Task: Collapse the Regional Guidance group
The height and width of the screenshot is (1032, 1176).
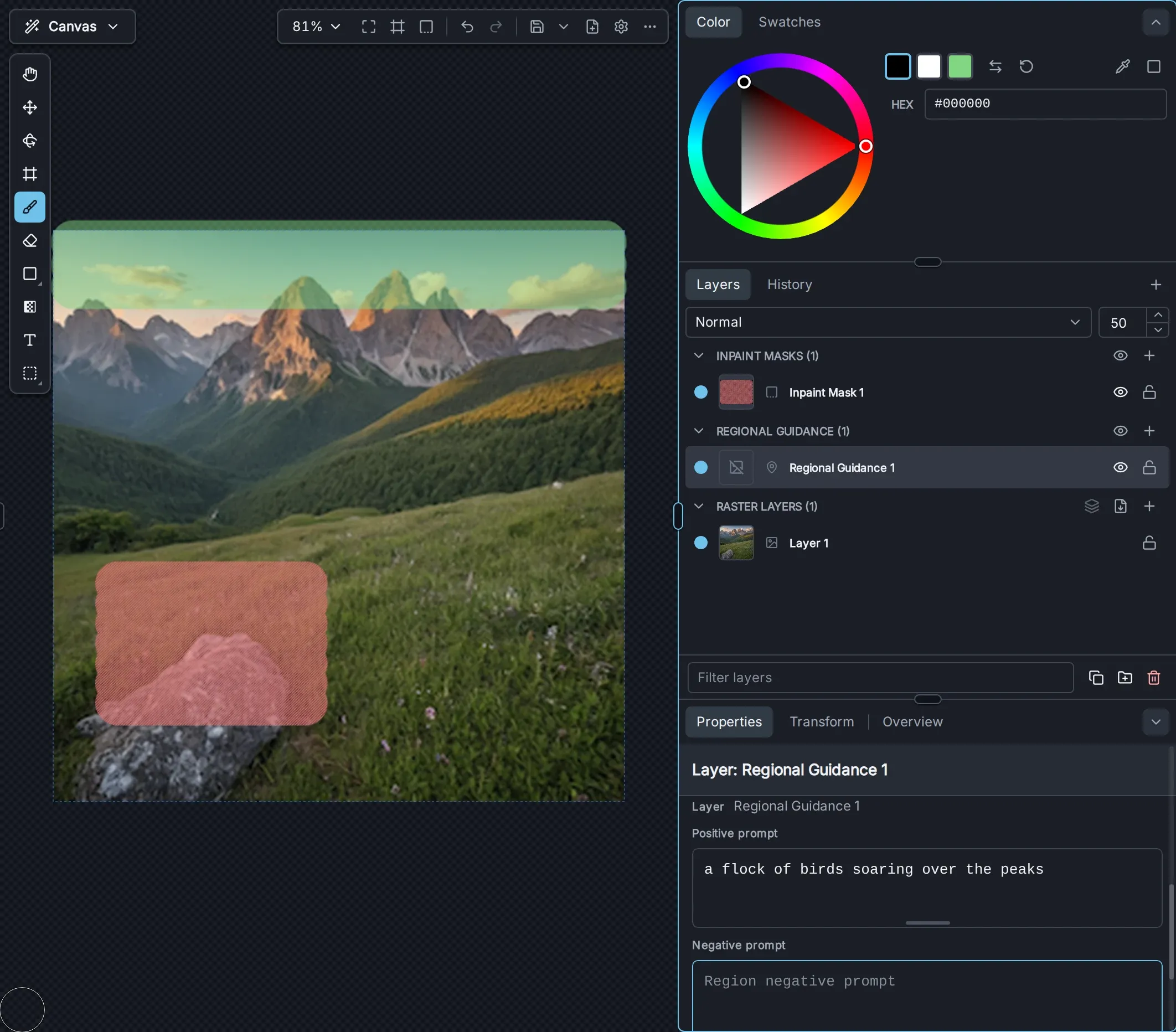Action: coord(699,431)
